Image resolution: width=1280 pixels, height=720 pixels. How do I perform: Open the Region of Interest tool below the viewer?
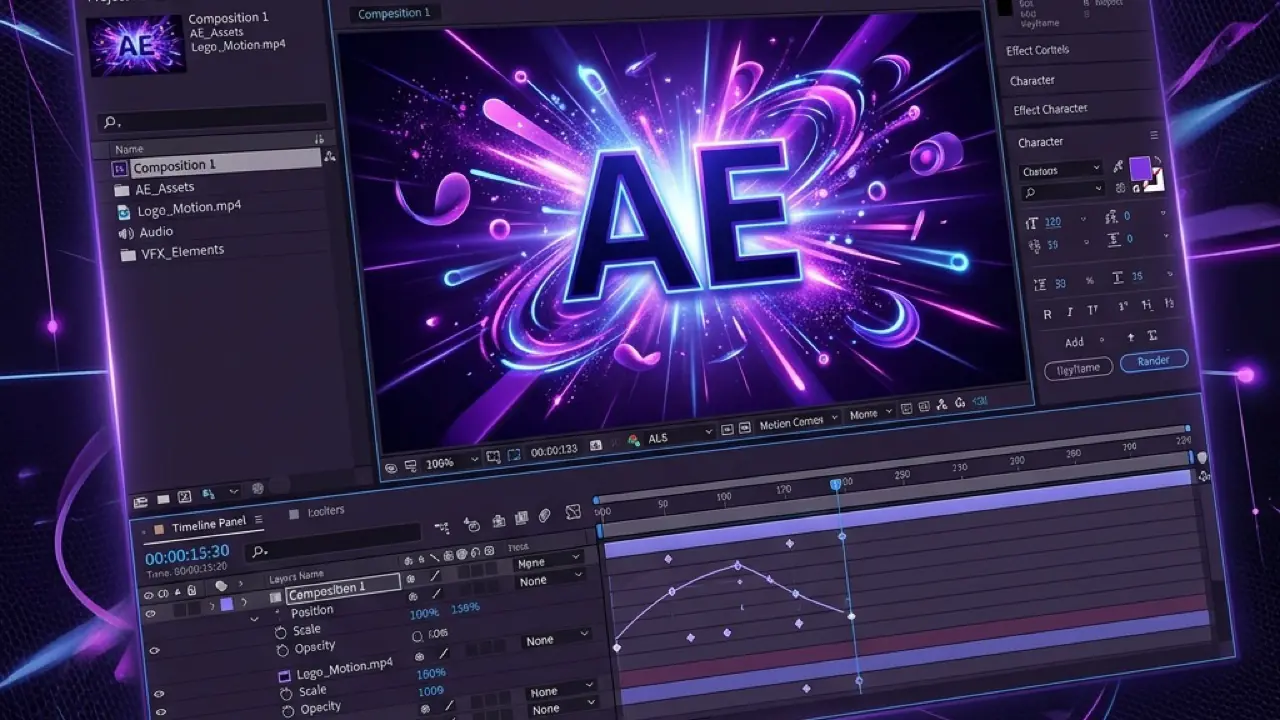coord(514,453)
